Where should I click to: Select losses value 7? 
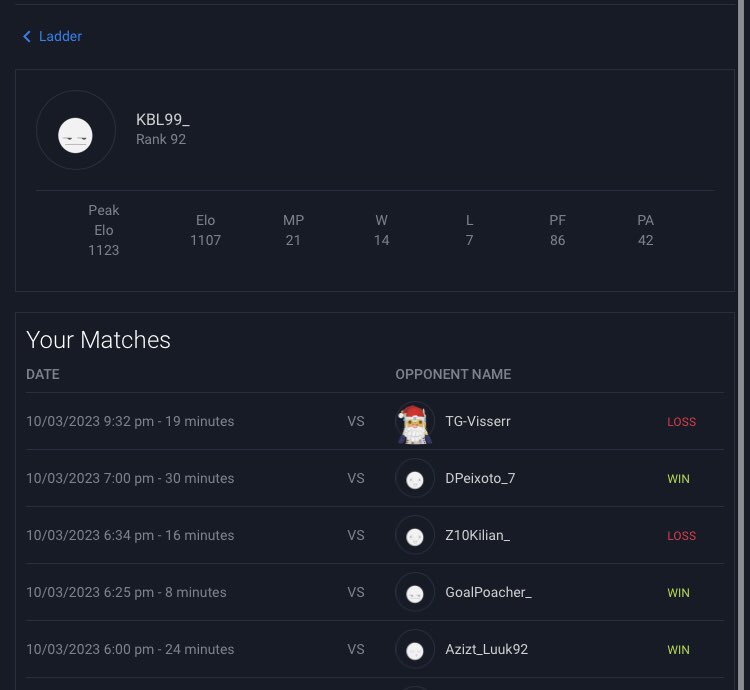pos(469,240)
